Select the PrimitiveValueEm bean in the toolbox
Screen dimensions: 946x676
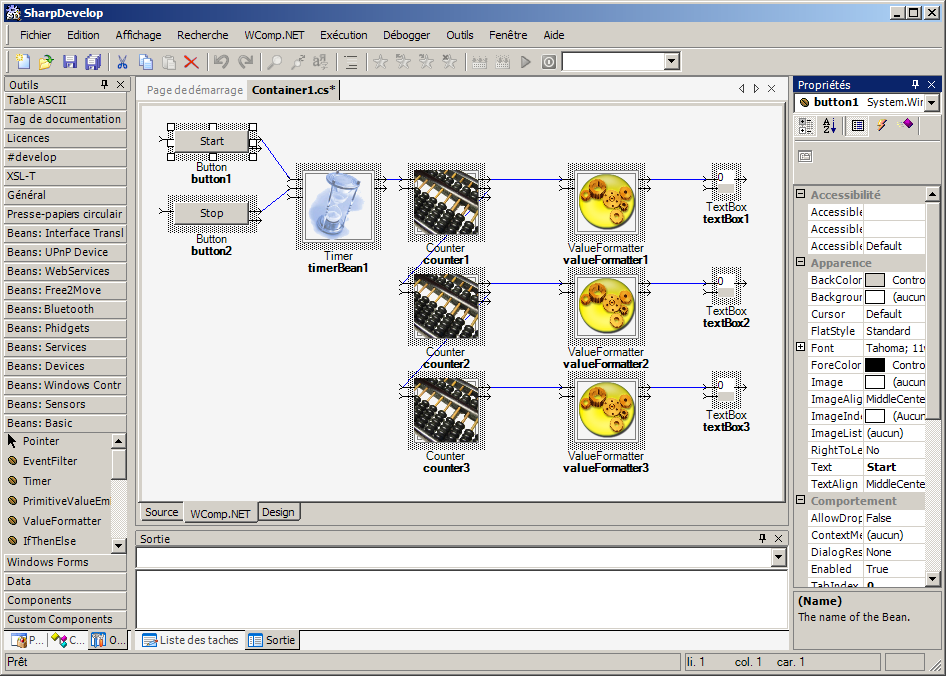point(66,501)
